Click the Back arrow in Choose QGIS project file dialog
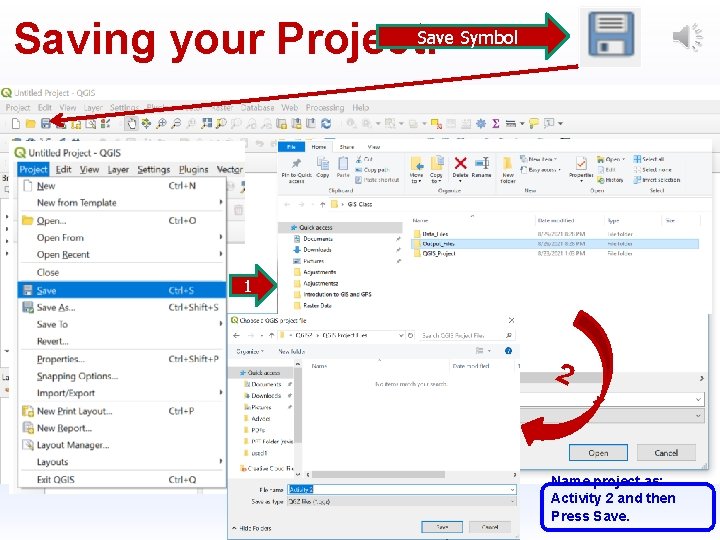720x540 pixels. pyautogui.click(x=236, y=336)
